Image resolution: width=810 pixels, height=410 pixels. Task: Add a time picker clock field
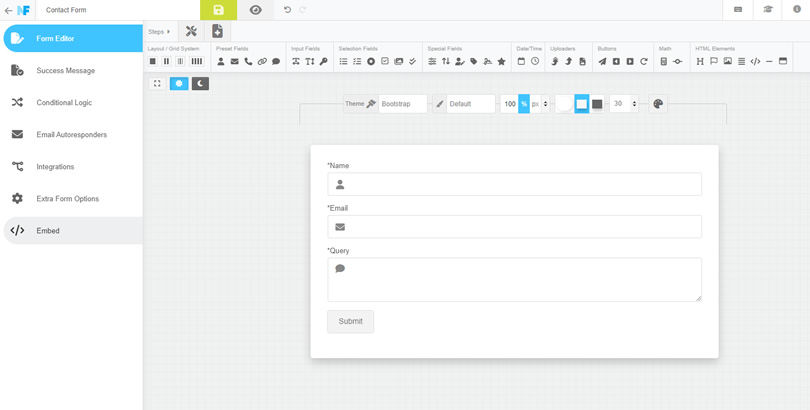click(x=535, y=61)
